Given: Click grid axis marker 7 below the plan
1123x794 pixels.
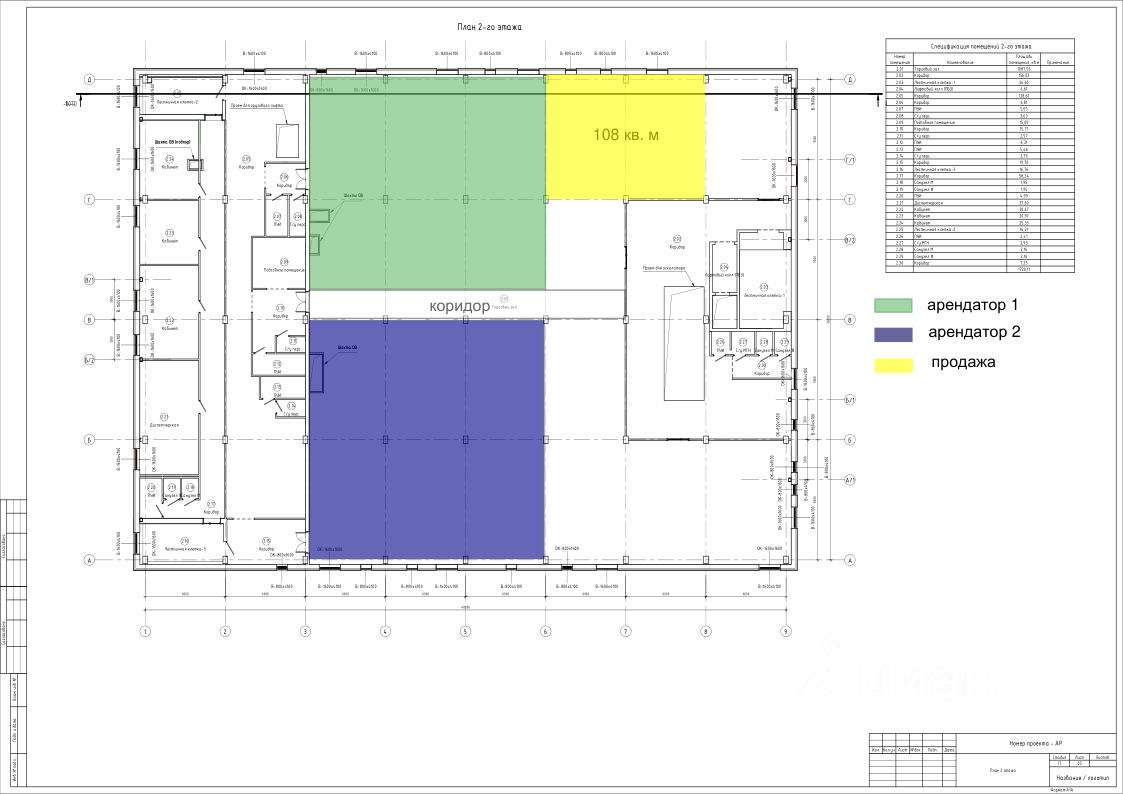Looking at the screenshot, I should [x=626, y=631].
